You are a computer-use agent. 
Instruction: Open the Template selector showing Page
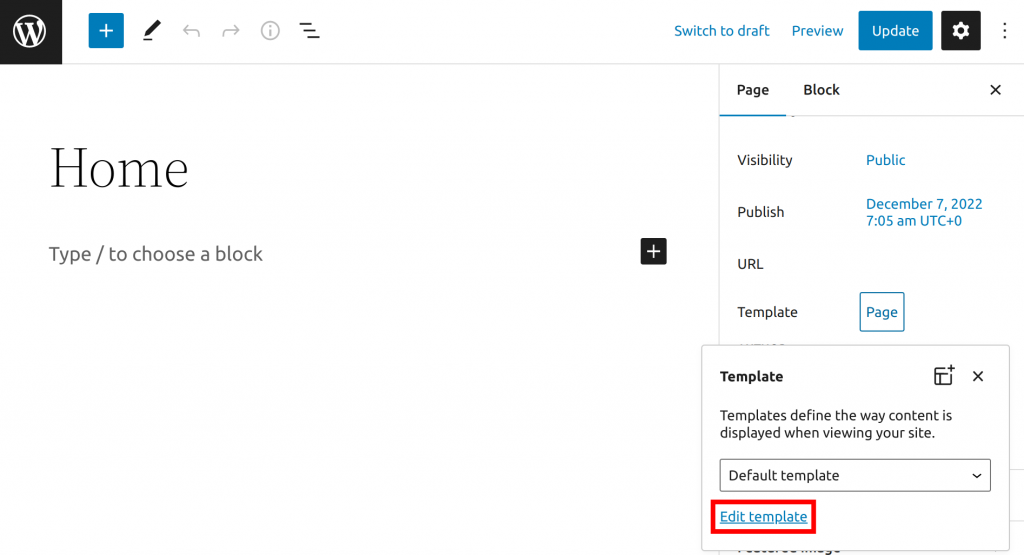[881, 312]
